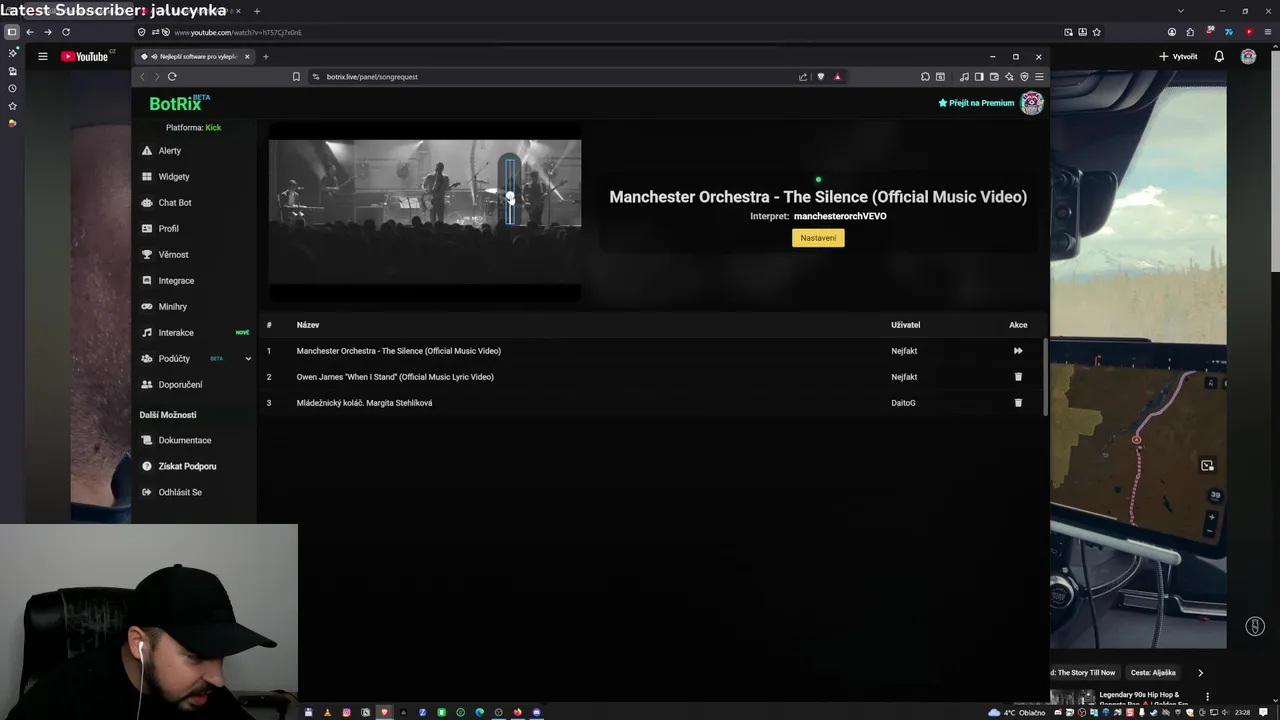Open Brave Rewards triangle icon

(838, 77)
